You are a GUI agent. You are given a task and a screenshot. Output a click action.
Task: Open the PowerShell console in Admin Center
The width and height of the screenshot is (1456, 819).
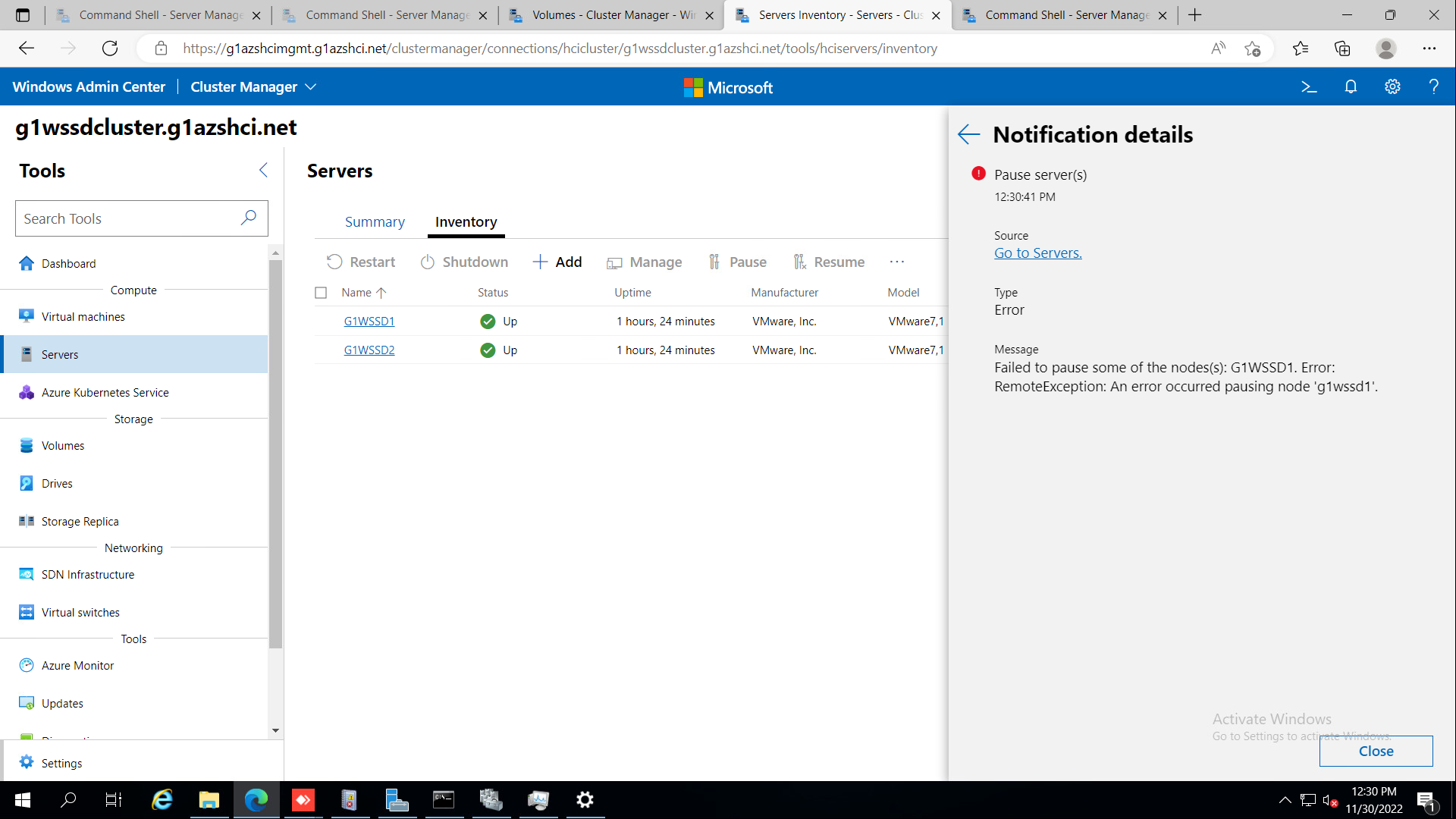[1310, 86]
